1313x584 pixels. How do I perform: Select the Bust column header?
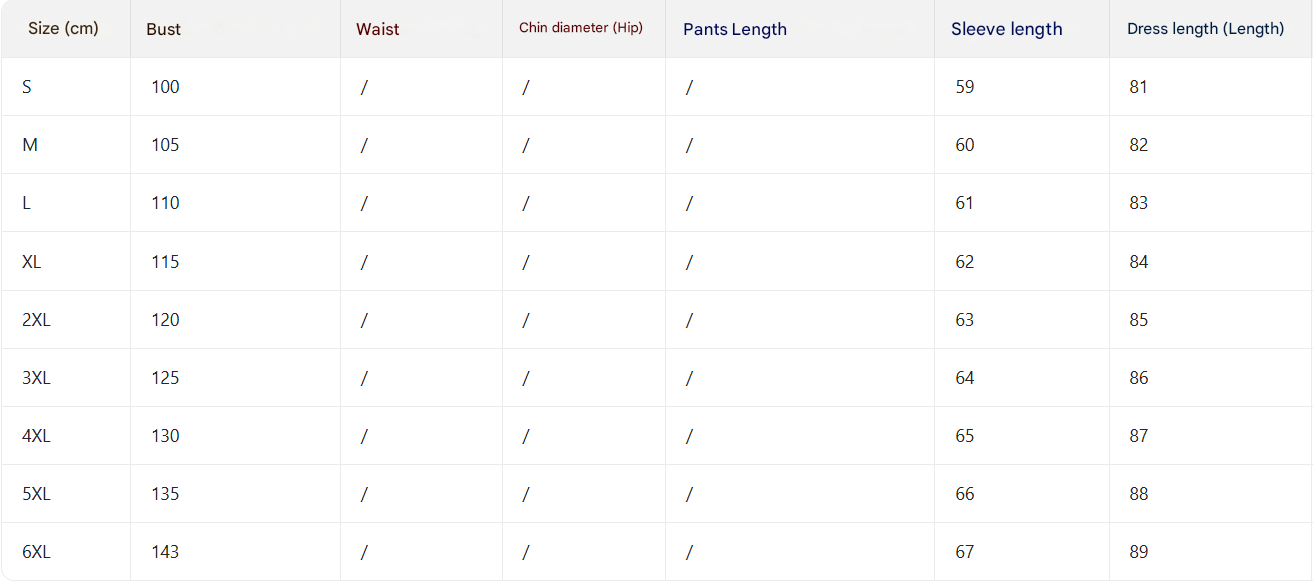(x=163, y=29)
